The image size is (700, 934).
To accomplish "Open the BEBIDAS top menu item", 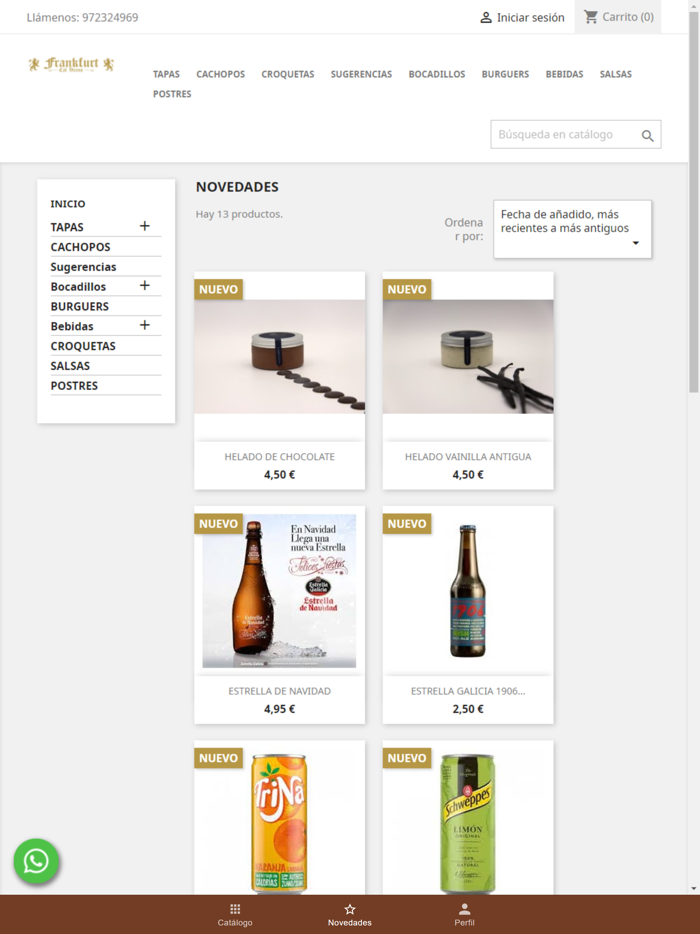I will (564, 74).
